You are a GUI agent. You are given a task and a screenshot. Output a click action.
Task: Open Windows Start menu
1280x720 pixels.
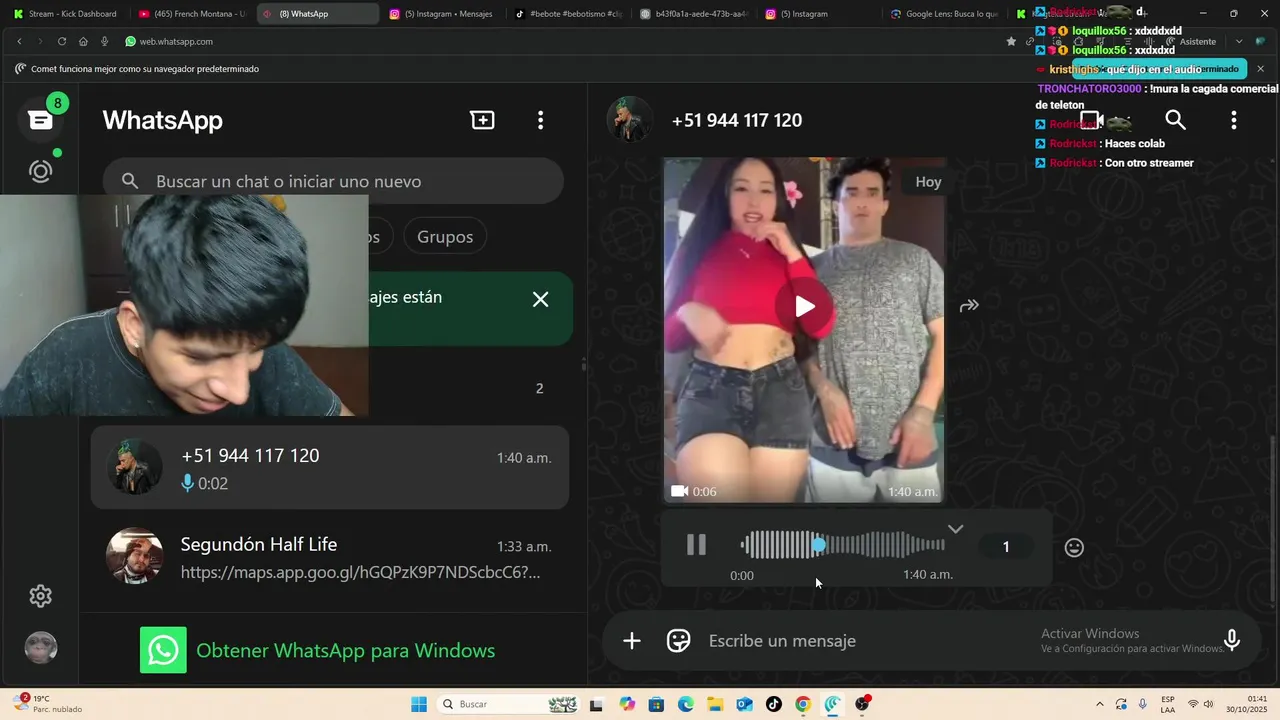[419, 704]
